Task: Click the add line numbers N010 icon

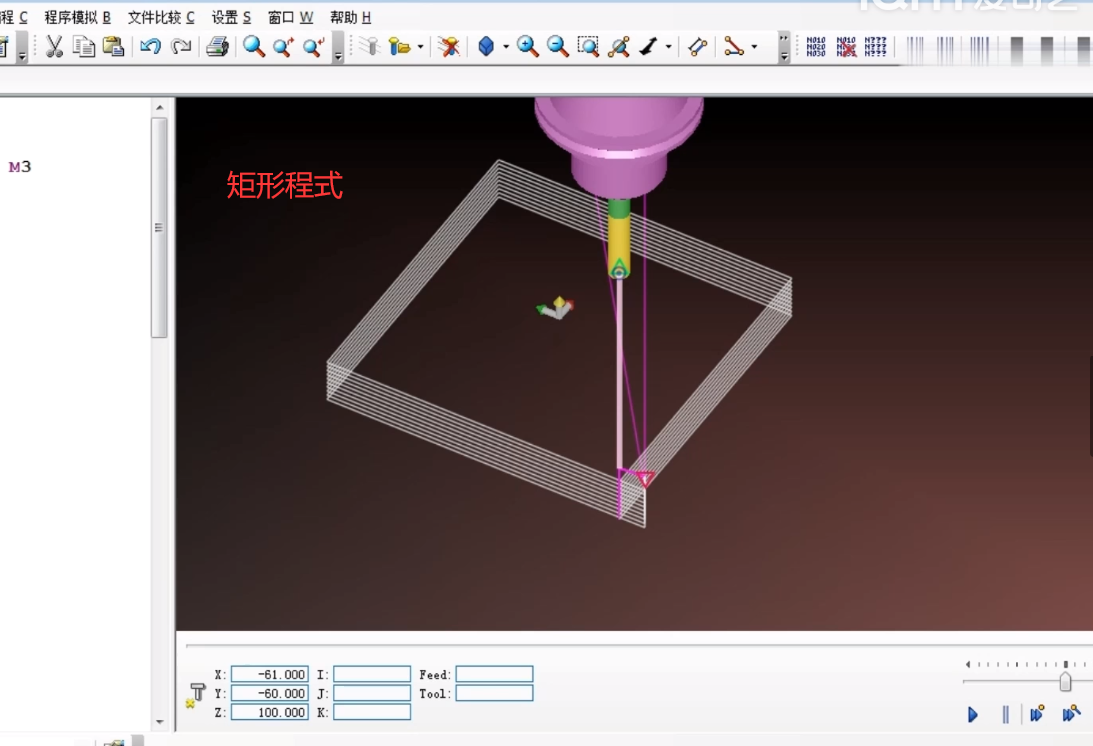Action: (x=816, y=46)
